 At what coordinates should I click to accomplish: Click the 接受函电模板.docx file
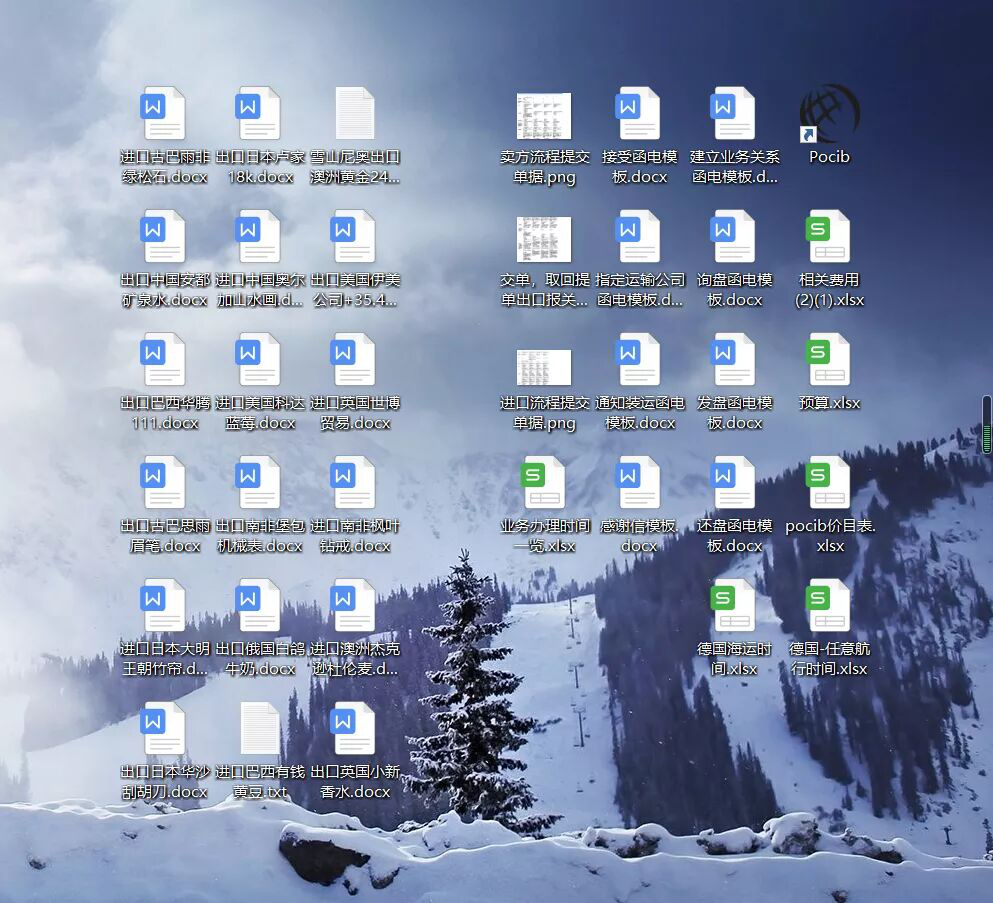coord(639,114)
